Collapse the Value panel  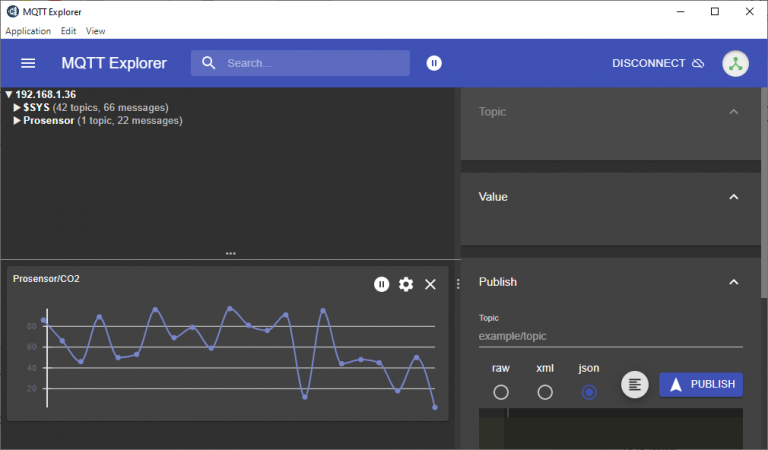[734, 197]
